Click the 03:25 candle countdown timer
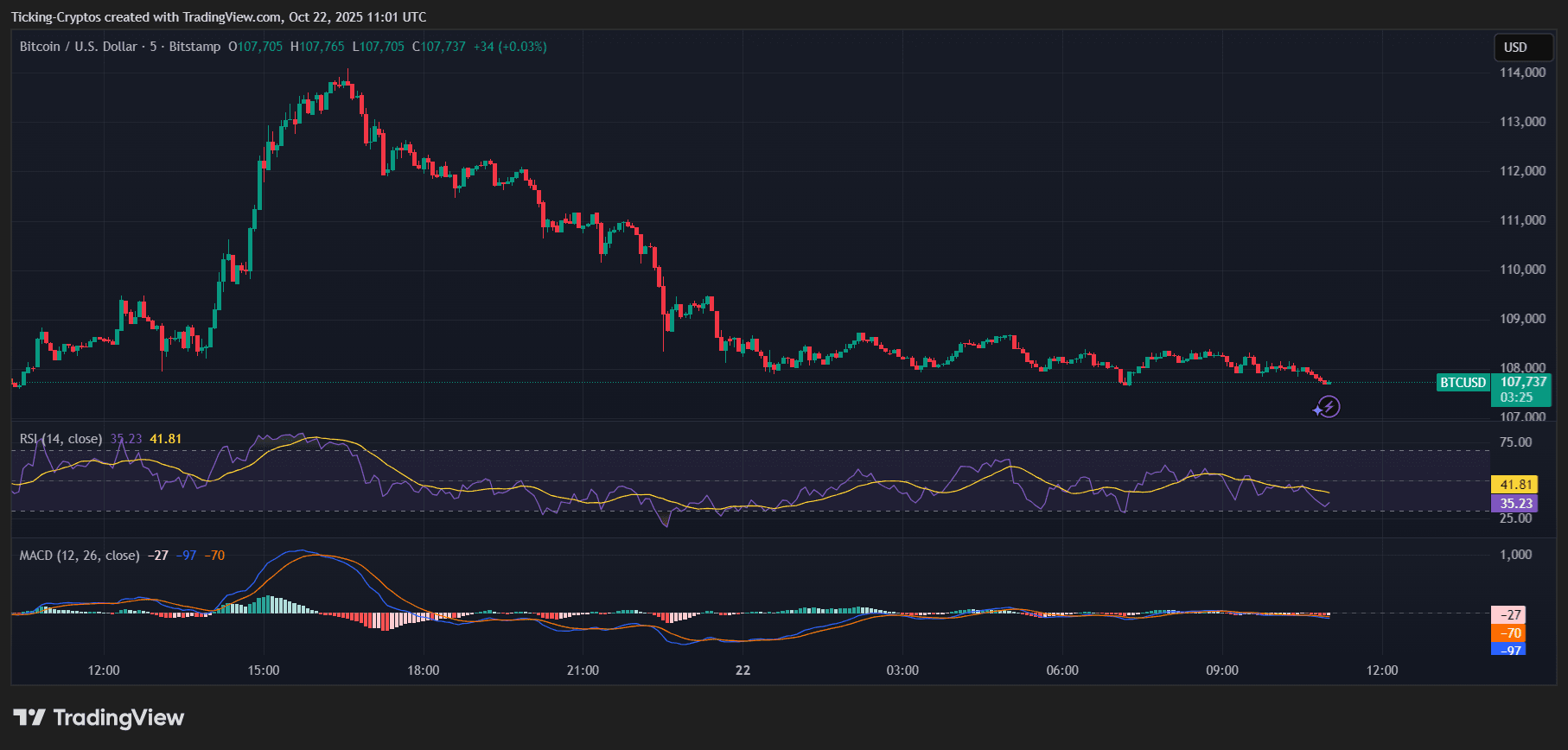Screen dimensions: 1568x750 (1516, 397)
